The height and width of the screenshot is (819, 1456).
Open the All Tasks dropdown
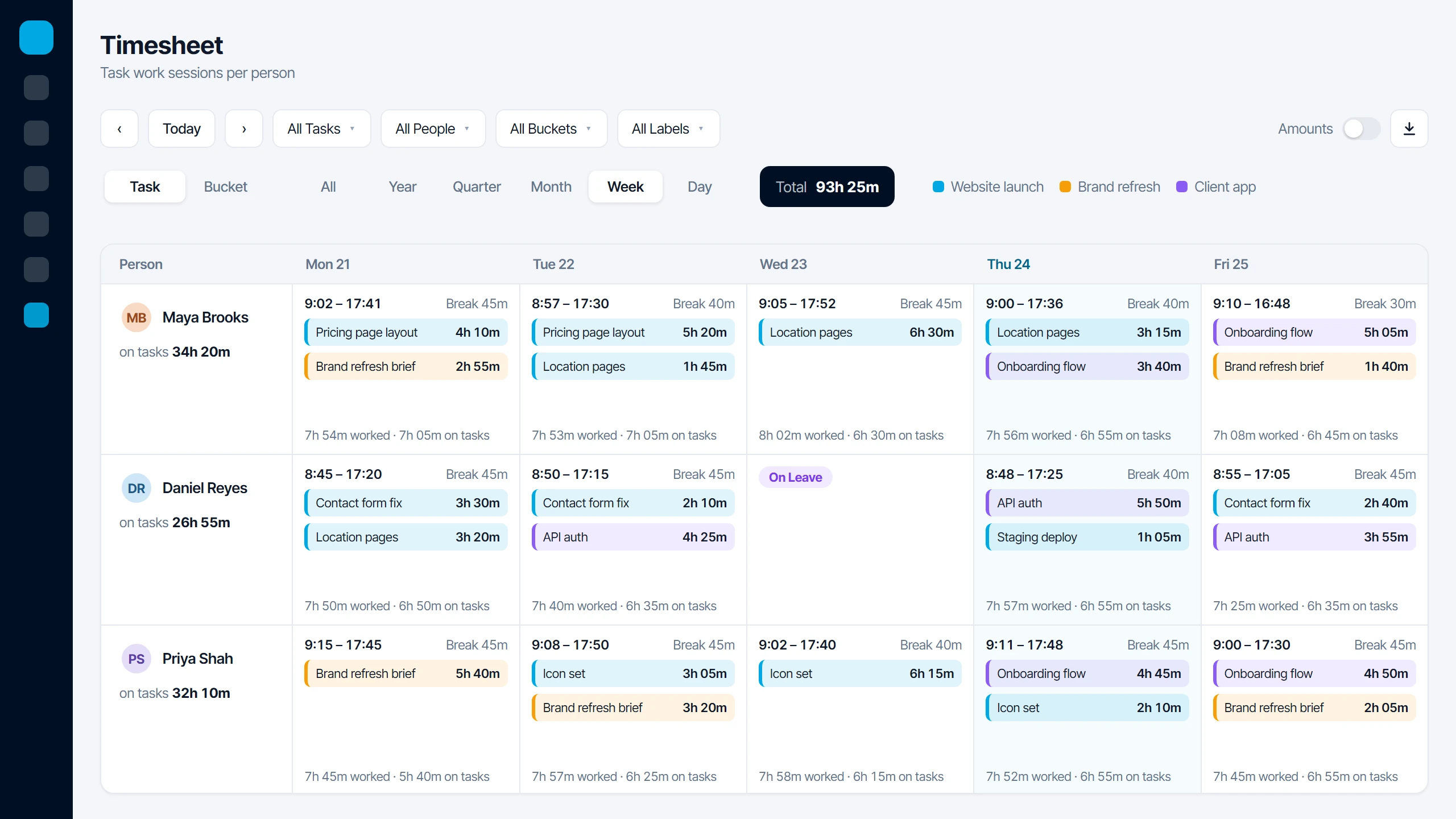coord(322,129)
